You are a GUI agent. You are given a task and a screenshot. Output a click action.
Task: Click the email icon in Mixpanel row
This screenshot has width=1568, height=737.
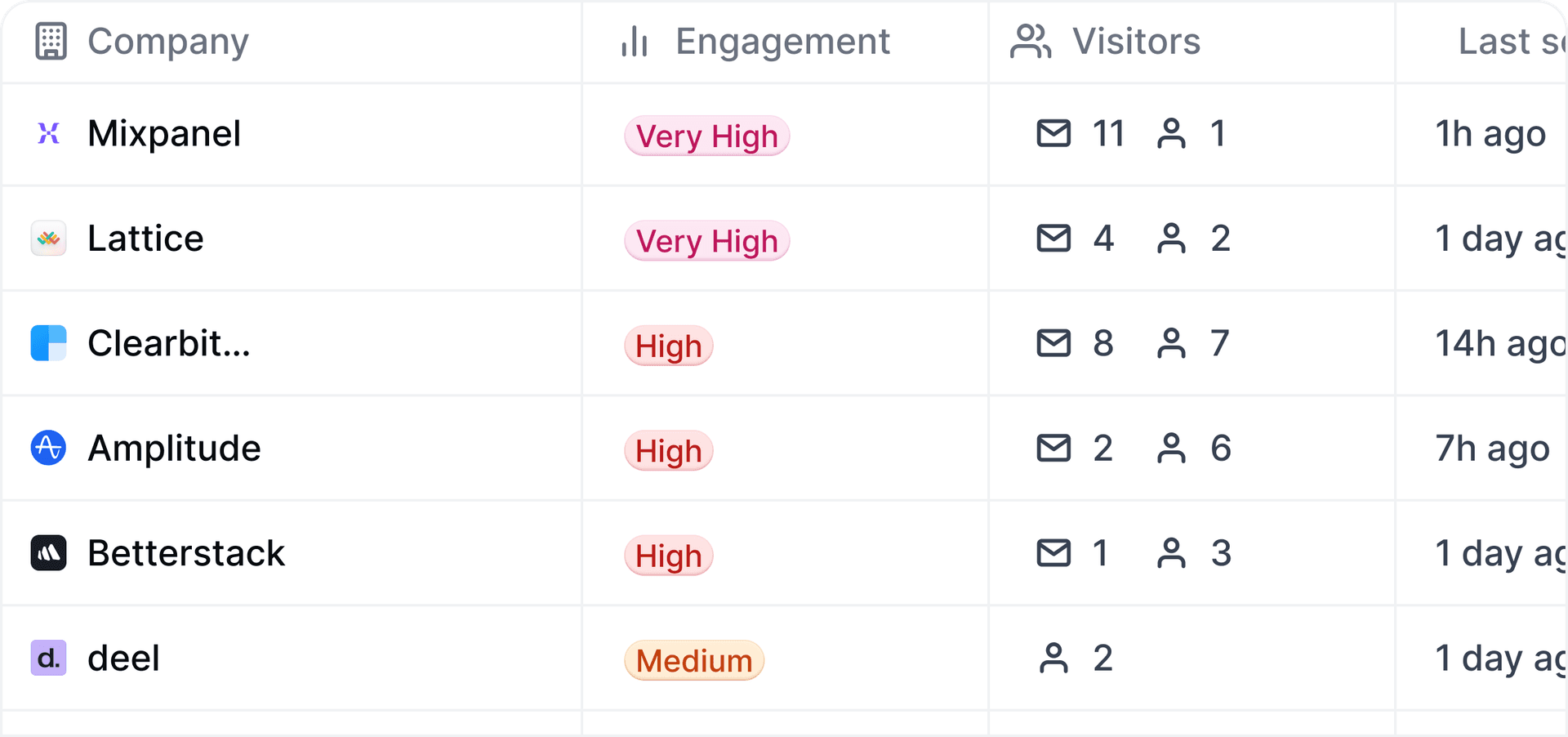1053,133
